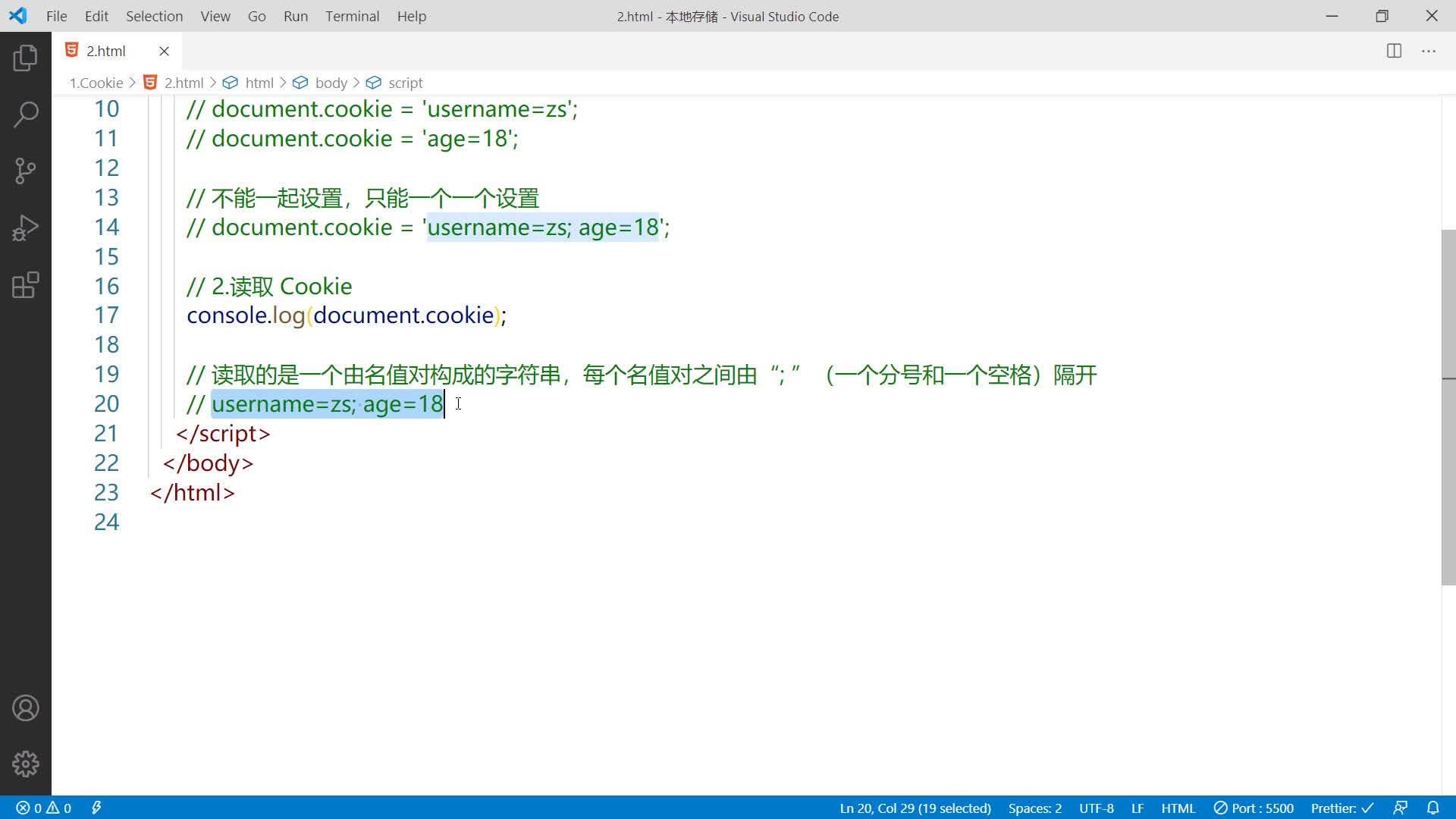This screenshot has height=819, width=1456.
Task: Click errors and warnings count in status bar
Action: [x=44, y=808]
